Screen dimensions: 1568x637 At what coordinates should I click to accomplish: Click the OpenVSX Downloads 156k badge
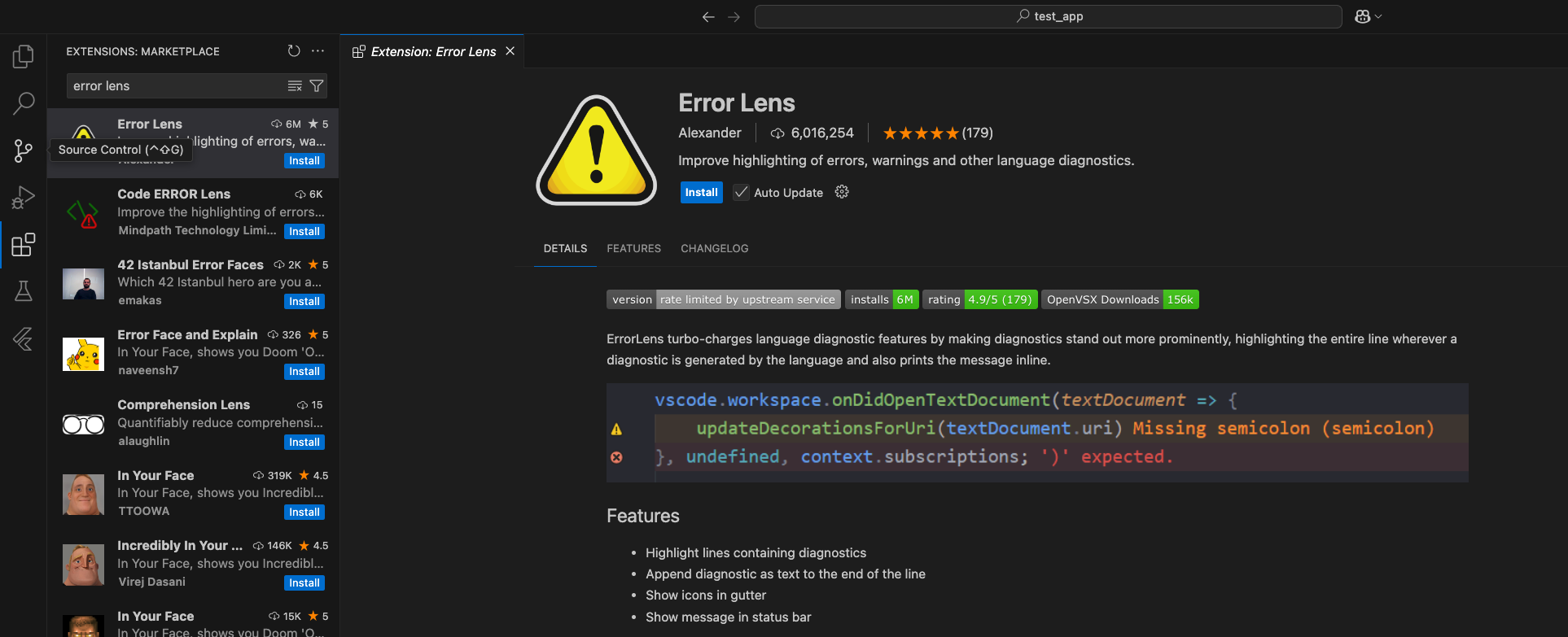(x=1120, y=299)
